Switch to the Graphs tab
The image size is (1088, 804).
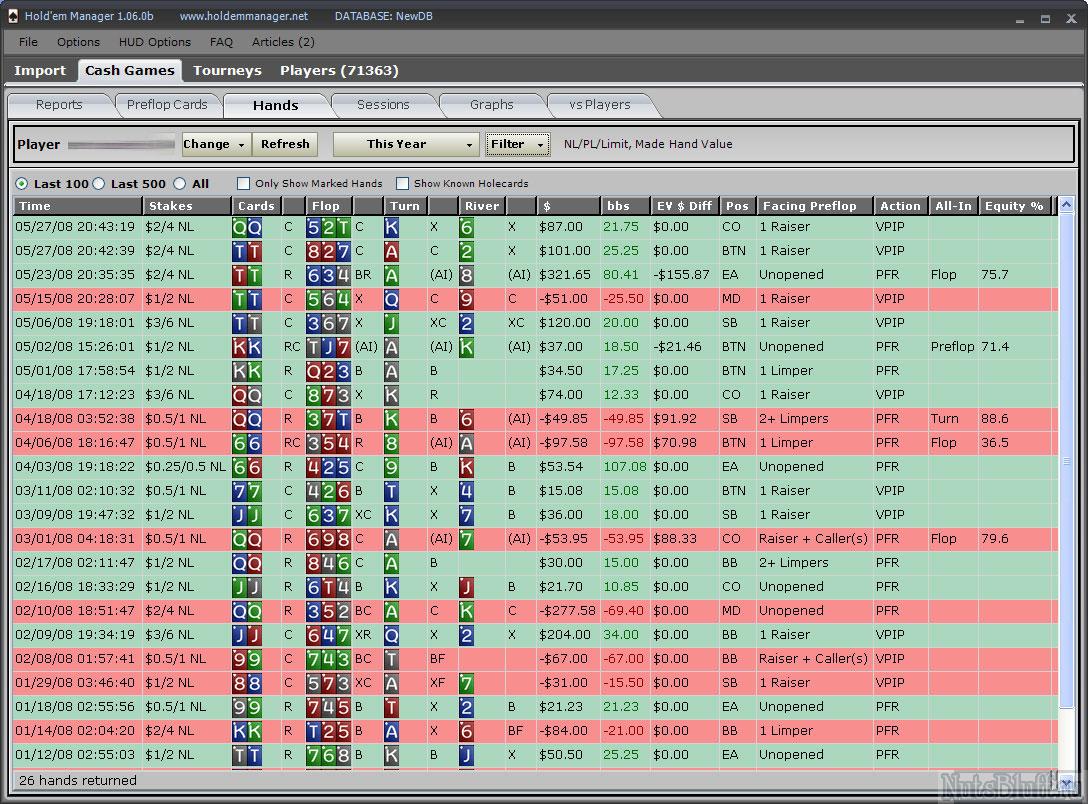491,105
